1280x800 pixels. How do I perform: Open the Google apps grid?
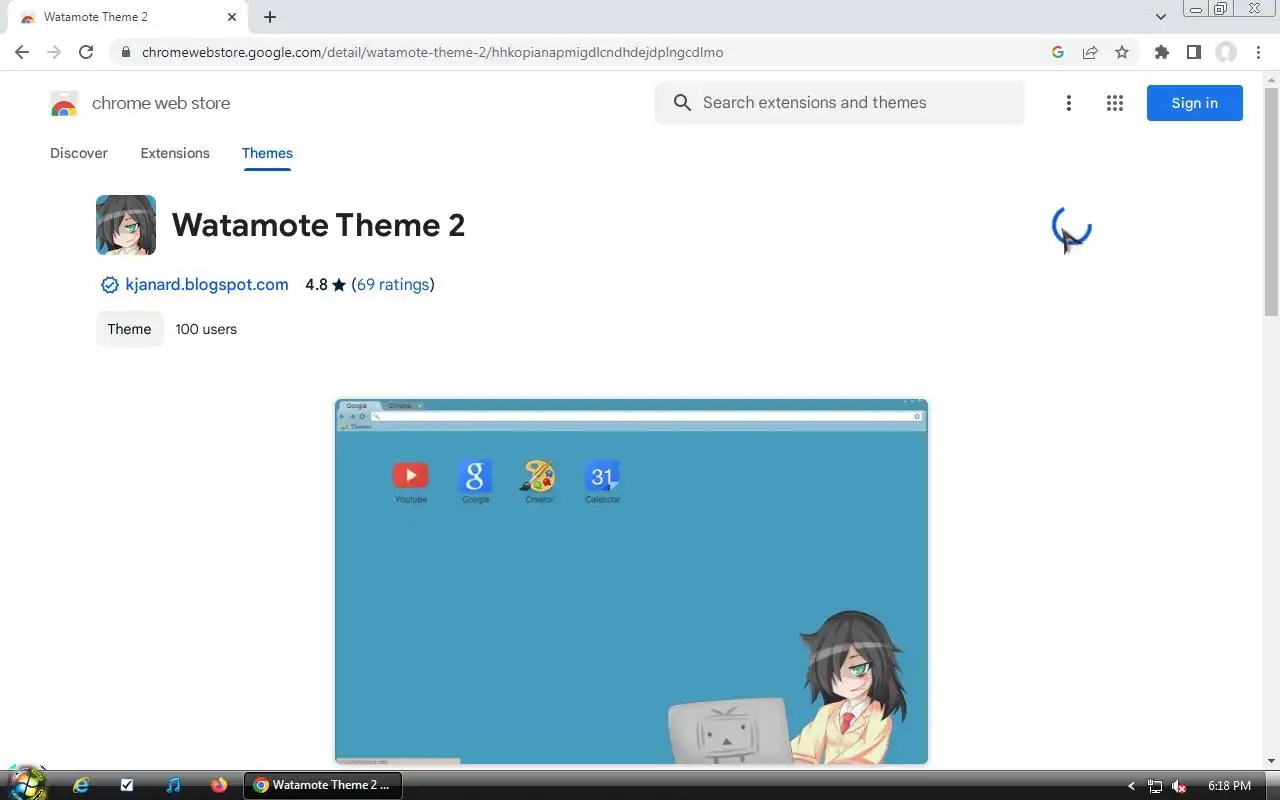click(x=1115, y=103)
